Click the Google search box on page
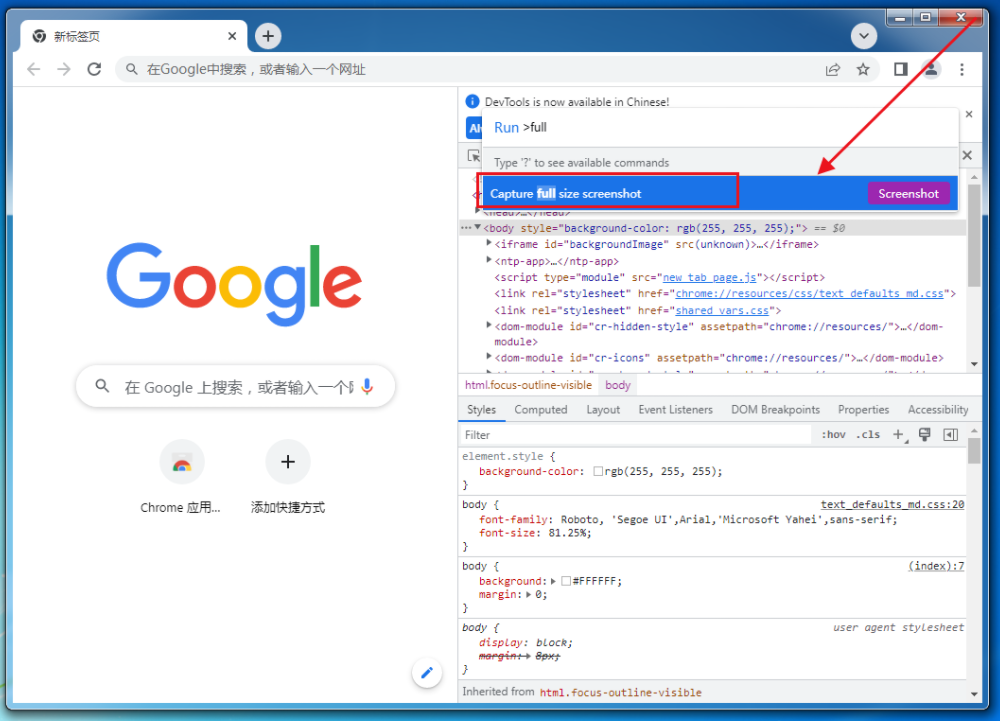Screen dimensions: 1000x721 235,386
